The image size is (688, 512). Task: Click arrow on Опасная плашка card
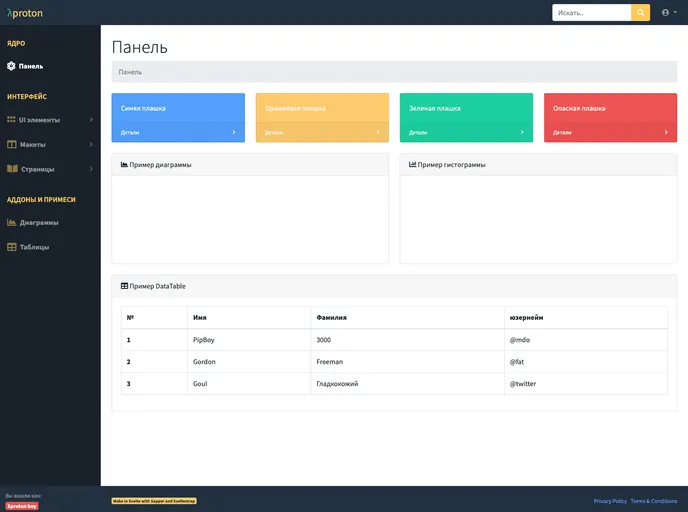point(666,132)
